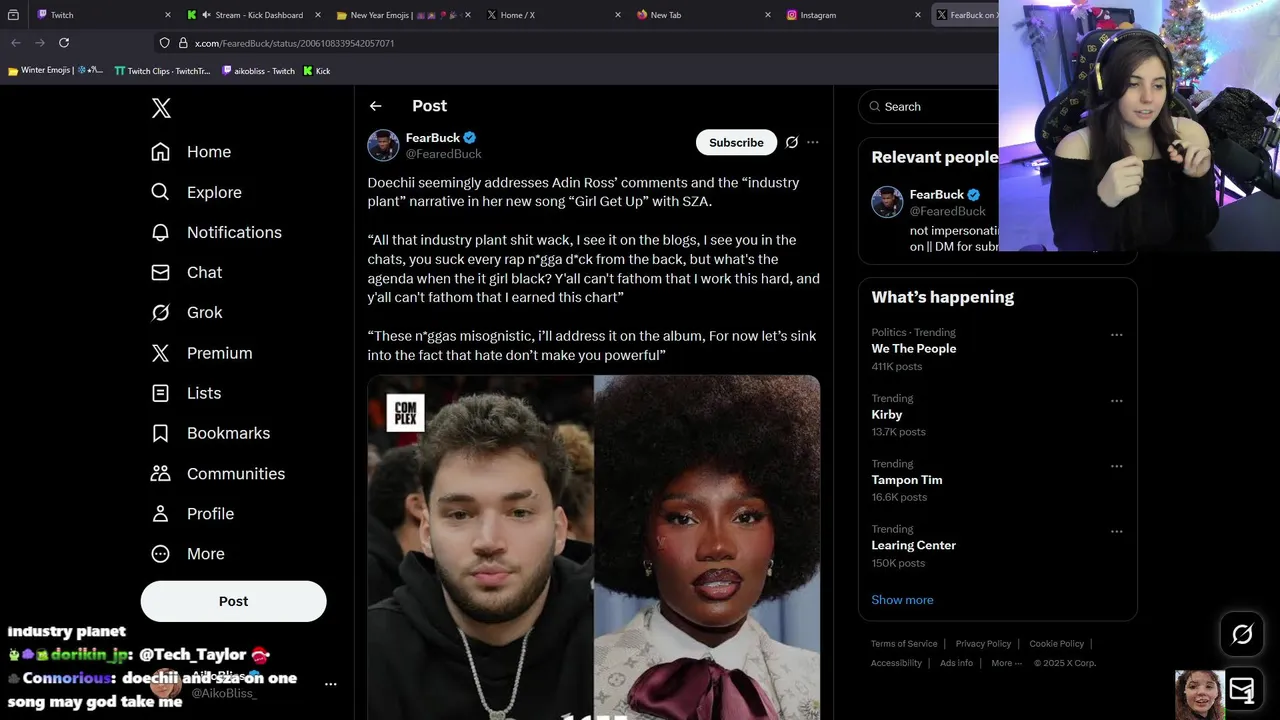Open the Kirby trending topic

click(886, 414)
